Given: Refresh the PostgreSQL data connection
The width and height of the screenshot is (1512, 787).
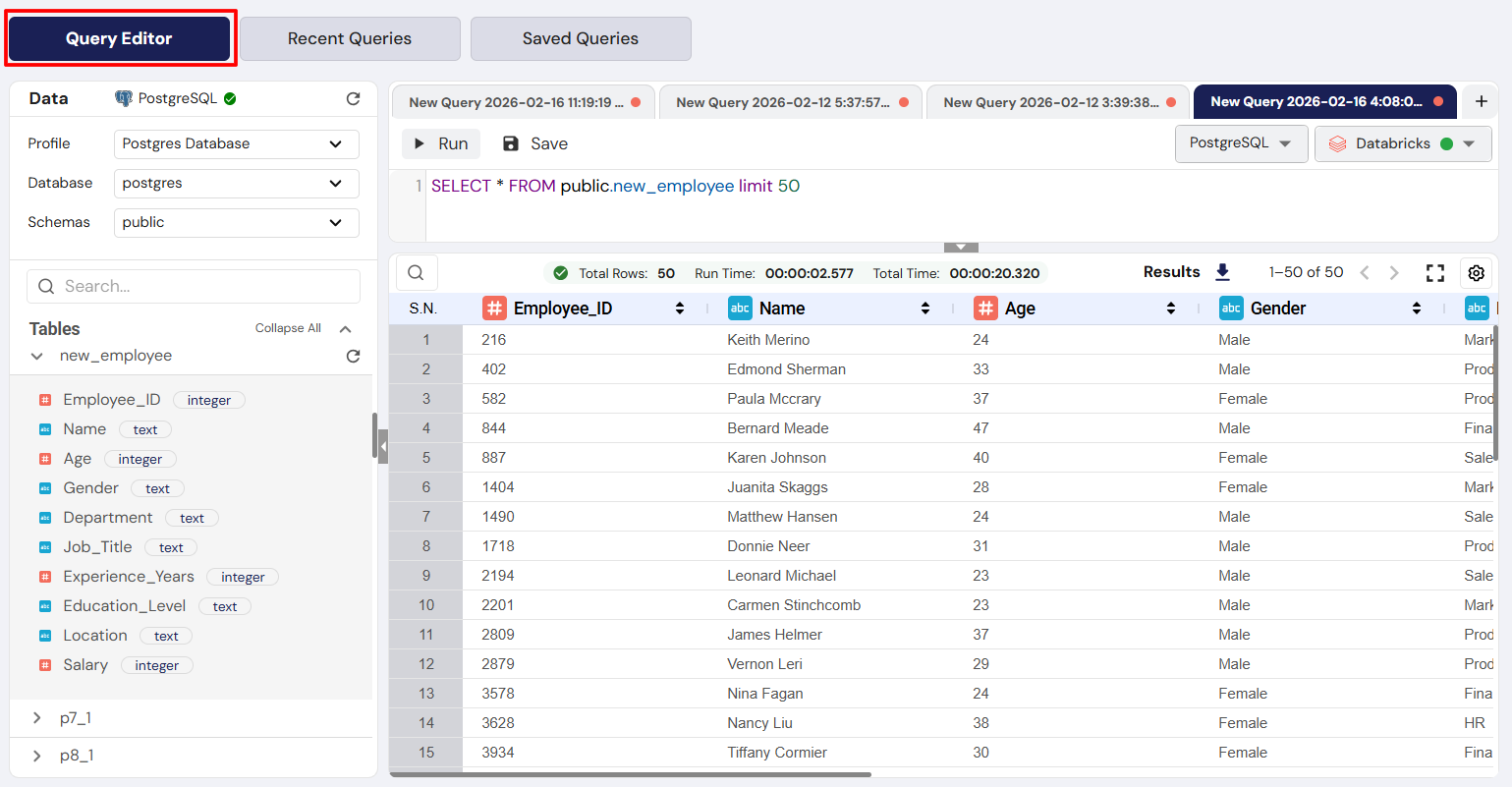Looking at the screenshot, I should point(353,98).
